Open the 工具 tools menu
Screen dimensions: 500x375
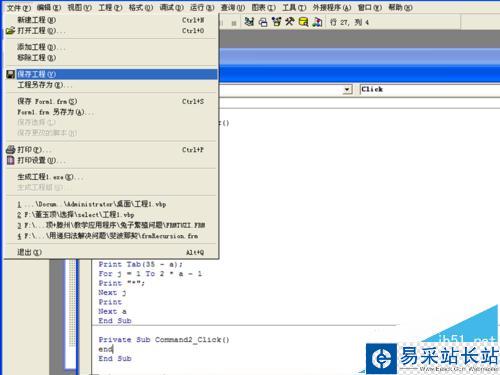pyautogui.click(x=294, y=7)
